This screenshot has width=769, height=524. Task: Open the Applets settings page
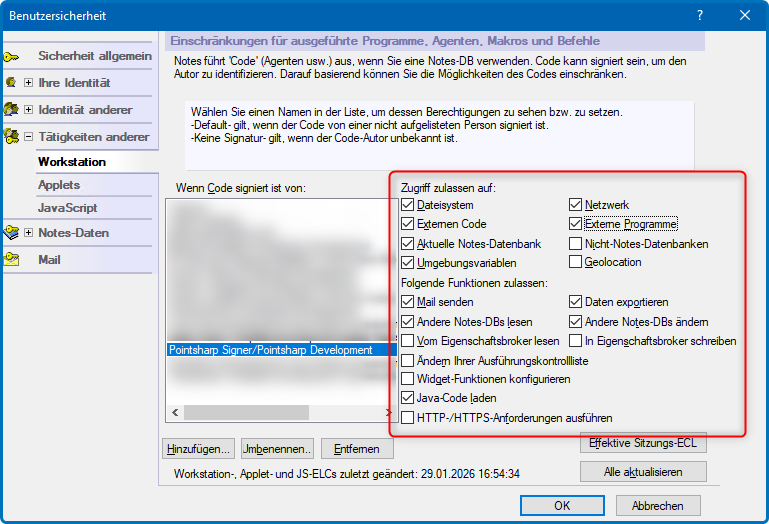click(x=59, y=185)
